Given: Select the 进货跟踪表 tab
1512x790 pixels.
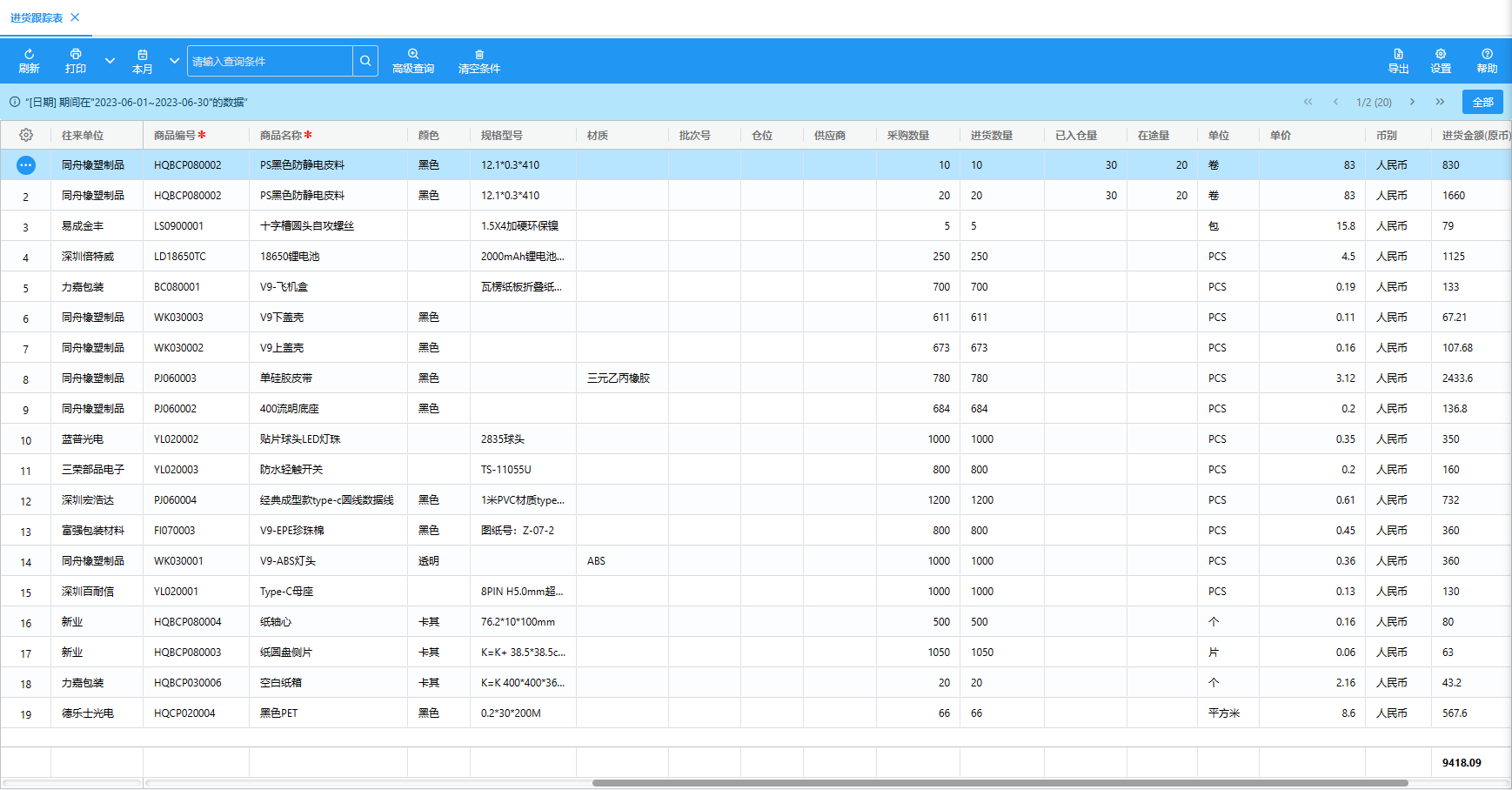Looking at the screenshot, I should (37, 17).
